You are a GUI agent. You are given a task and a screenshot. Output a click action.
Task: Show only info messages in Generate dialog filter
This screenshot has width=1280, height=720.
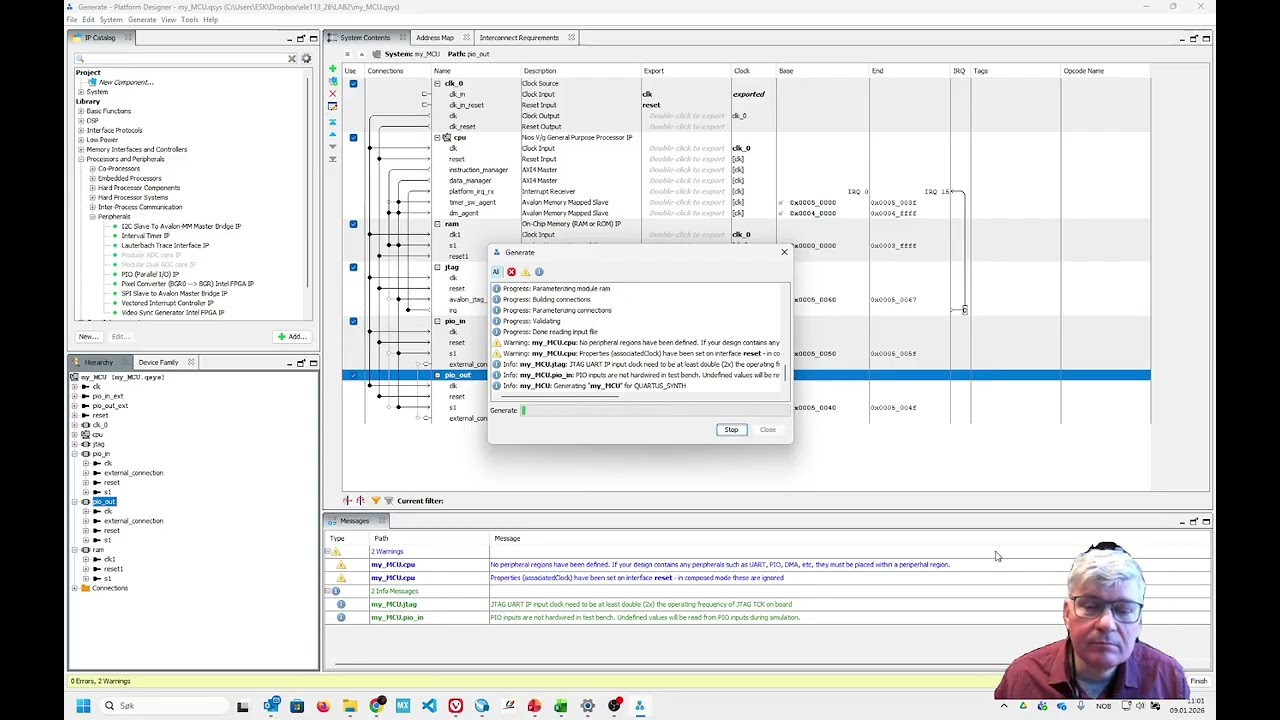539,272
